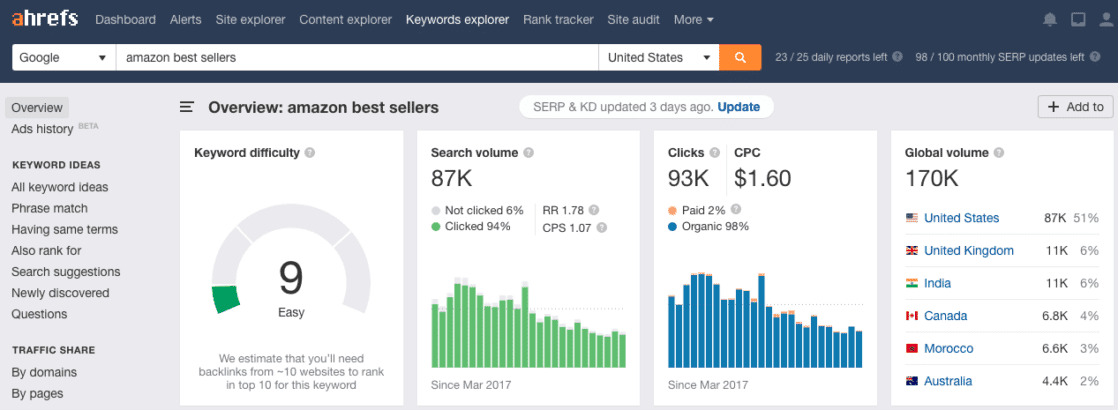Click help icon beside monthly SERP updates left
This screenshot has height=410, width=1118.
(x=1095, y=57)
